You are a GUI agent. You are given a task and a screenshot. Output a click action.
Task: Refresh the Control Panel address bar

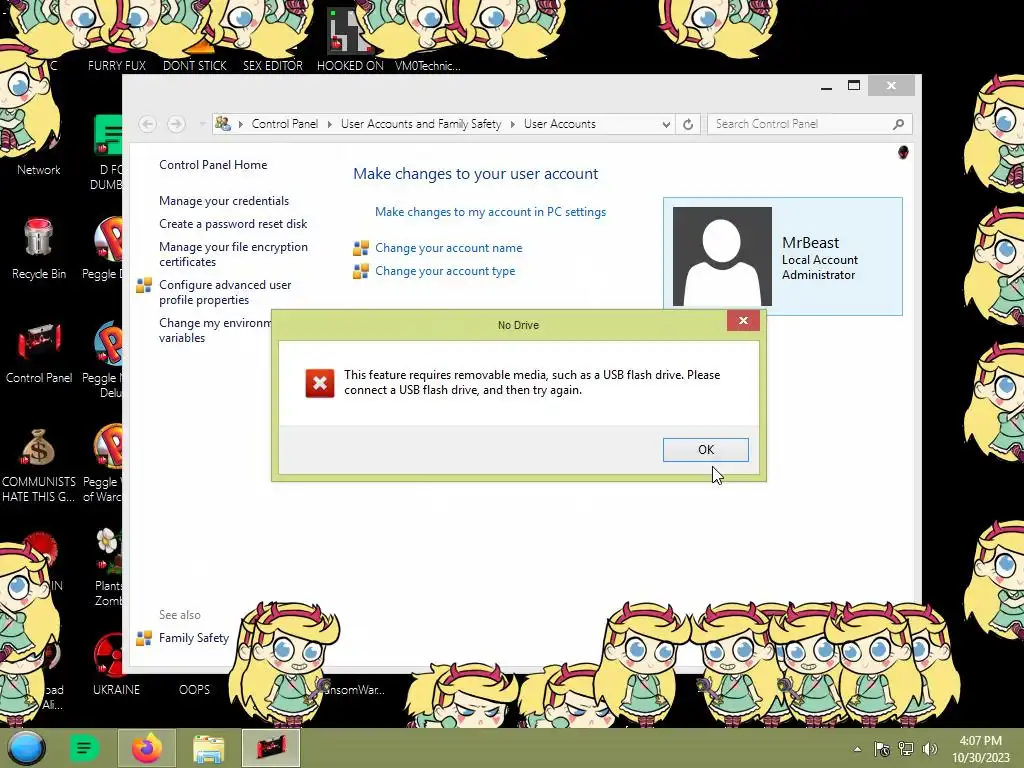pos(688,124)
